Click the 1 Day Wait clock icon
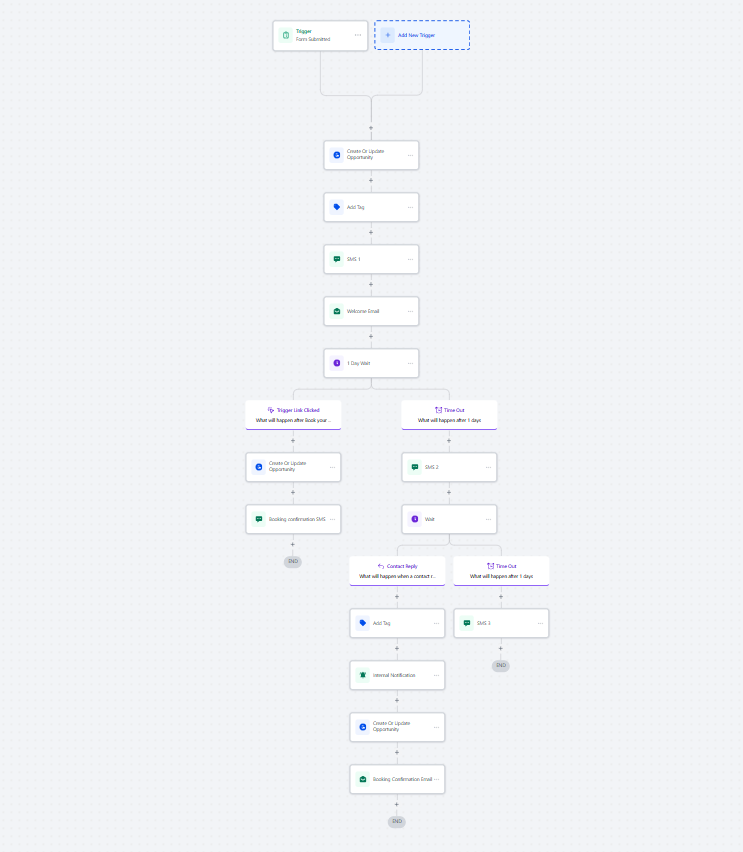Image resolution: width=743 pixels, height=852 pixels. pyautogui.click(x=337, y=363)
